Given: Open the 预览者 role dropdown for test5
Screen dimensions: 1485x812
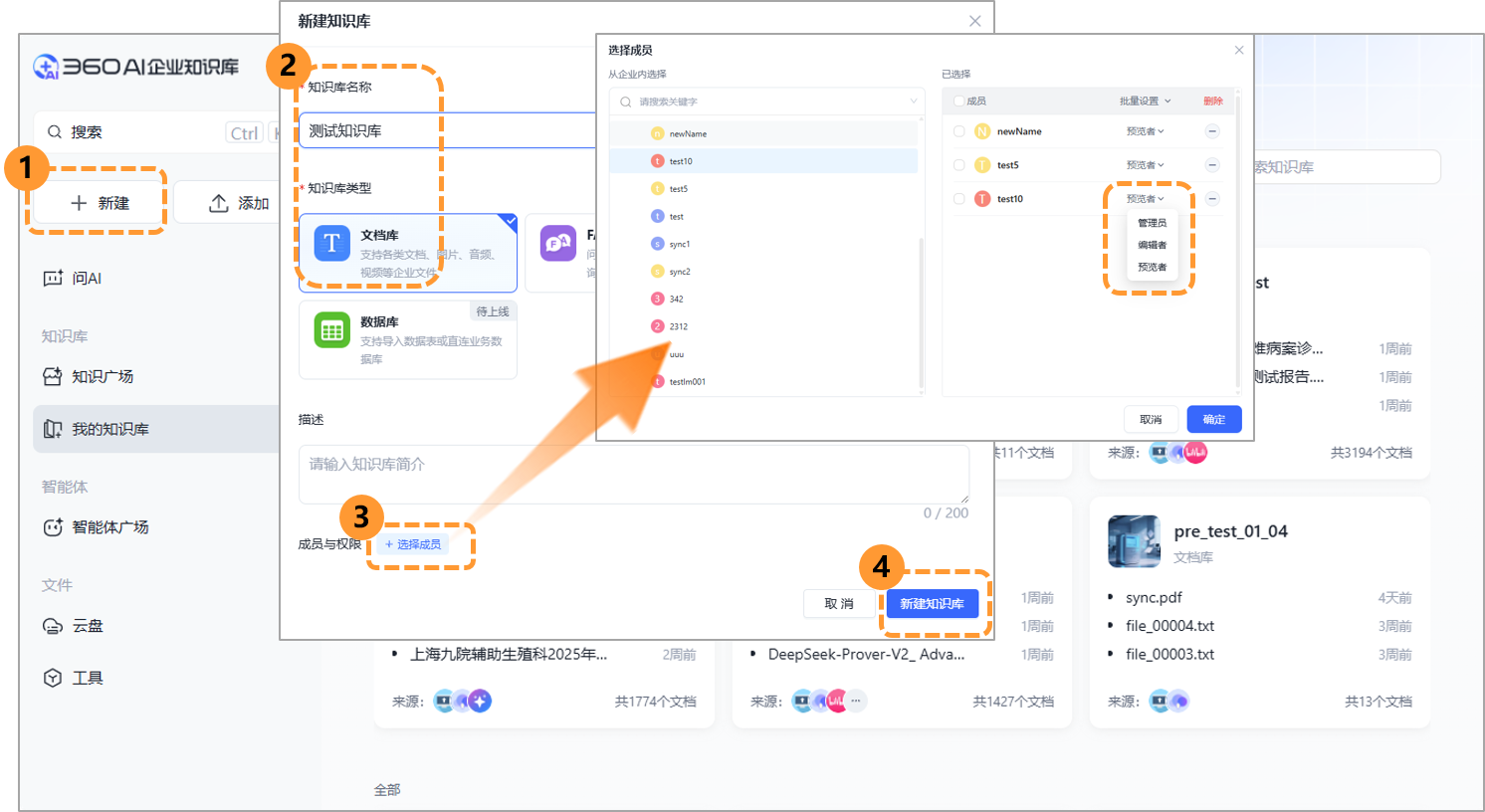Looking at the screenshot, I should (1145, 165).
